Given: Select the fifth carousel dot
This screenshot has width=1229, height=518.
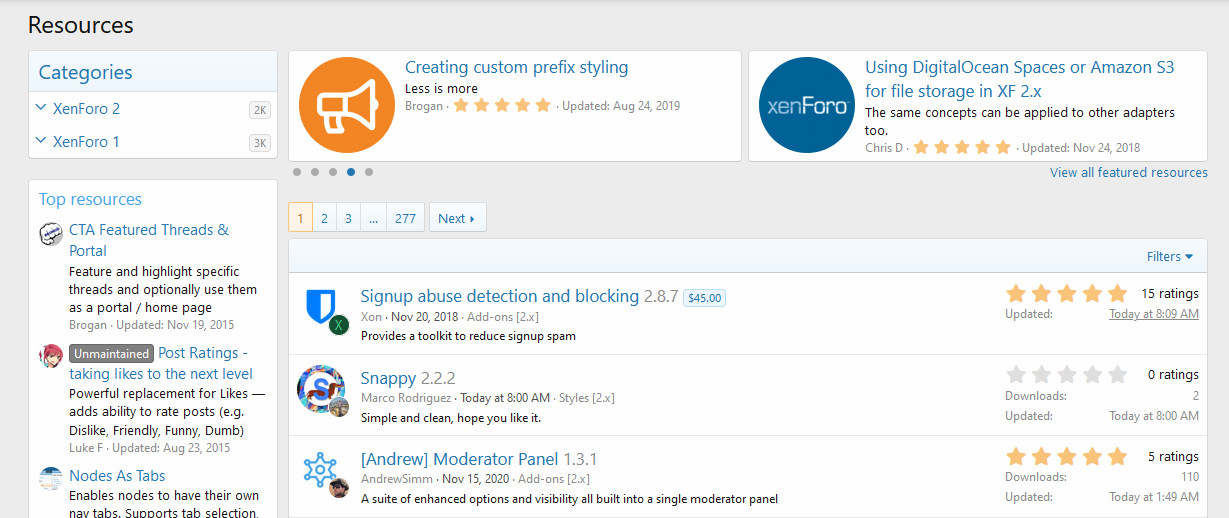Looking at the screenshot, I should click(x=369, y=172).
